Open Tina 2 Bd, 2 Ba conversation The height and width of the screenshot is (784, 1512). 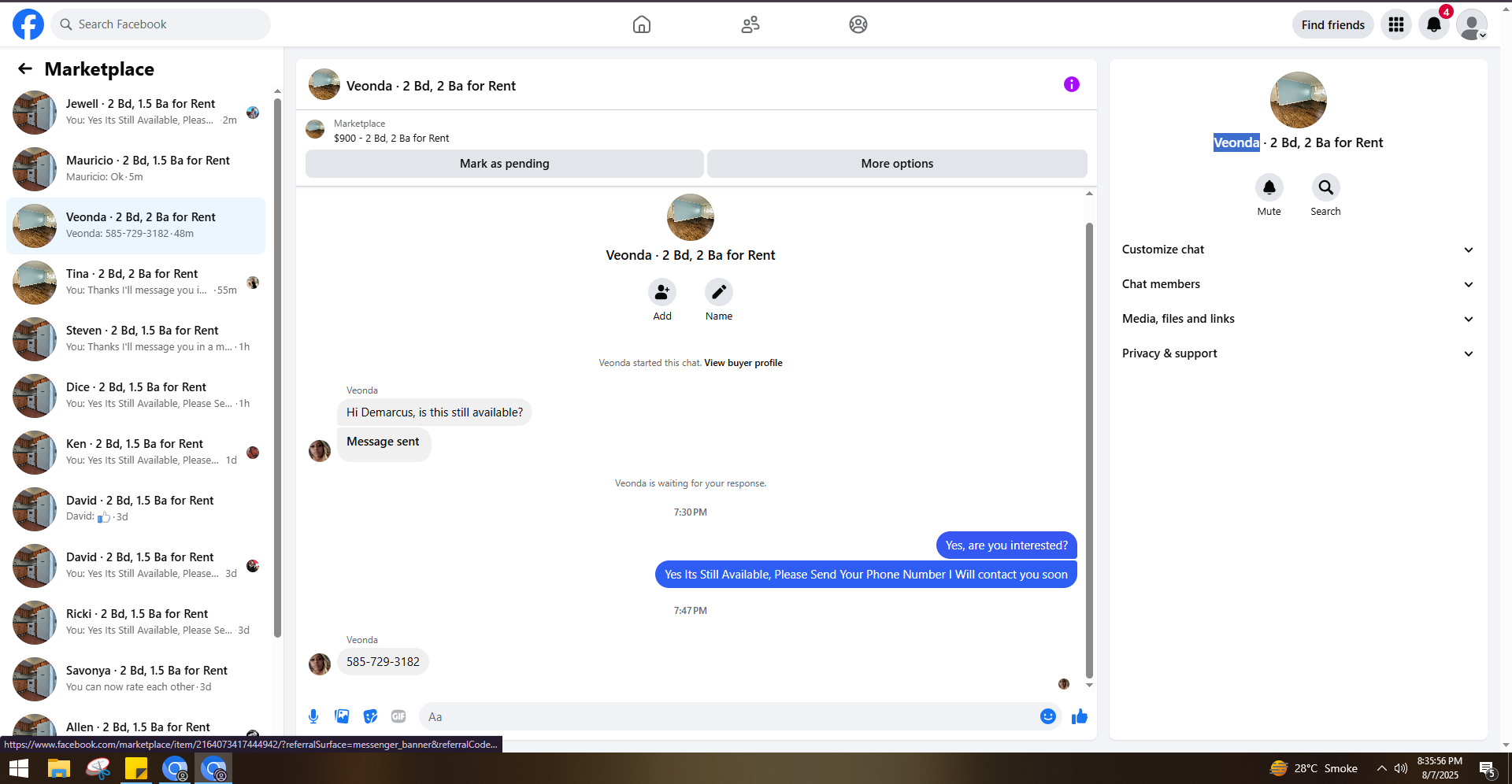pyautogui.click(x=135, y=283)
